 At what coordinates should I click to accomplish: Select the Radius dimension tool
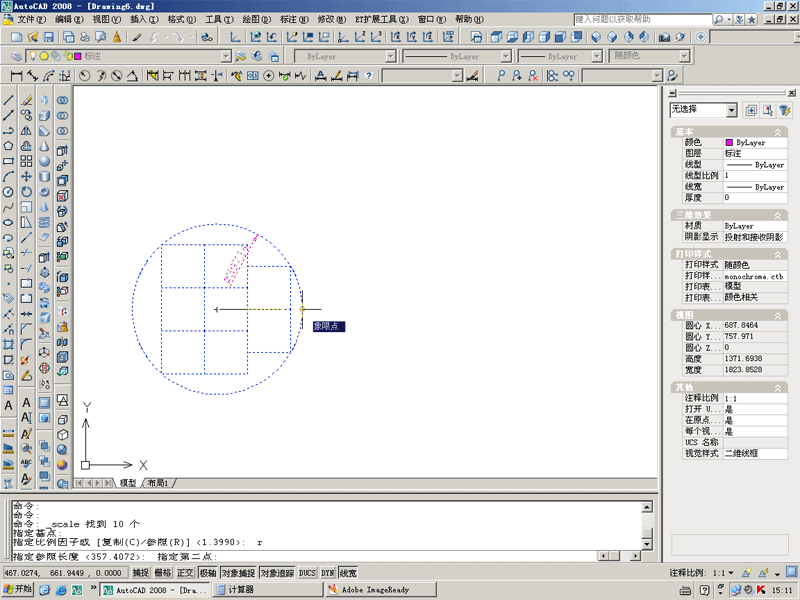[85, 76]
